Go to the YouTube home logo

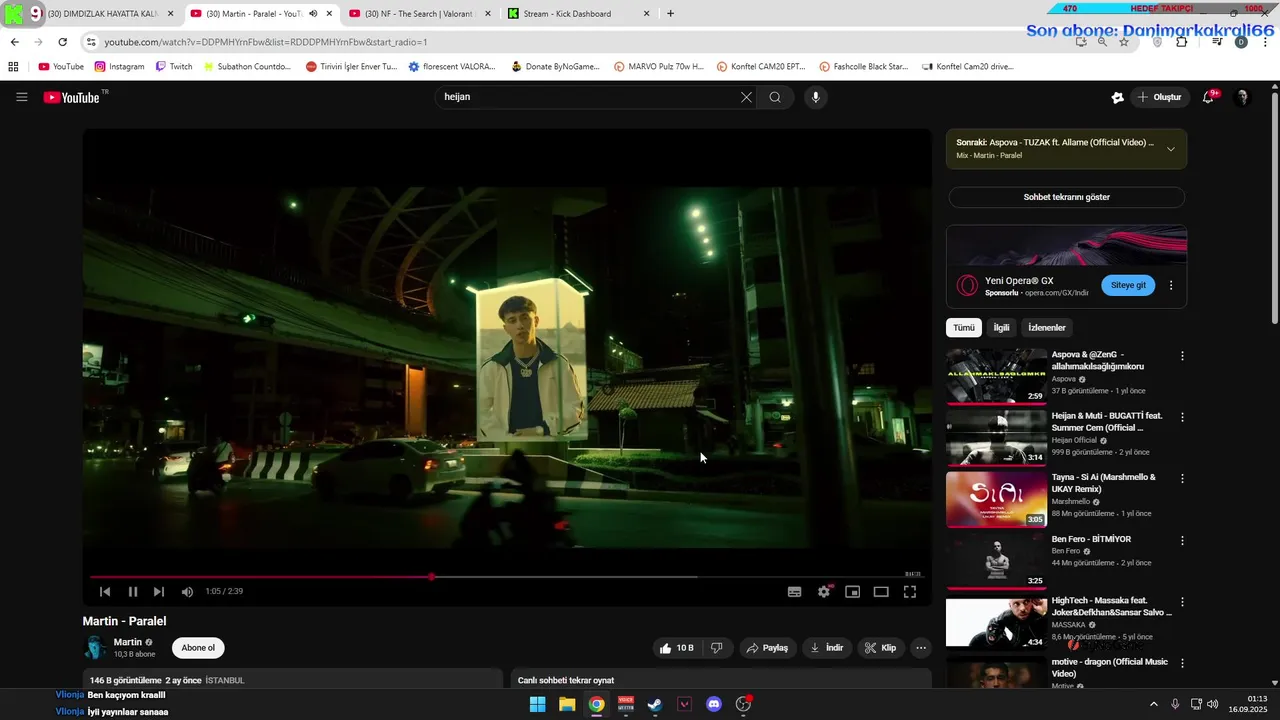(x=73, y=97)
